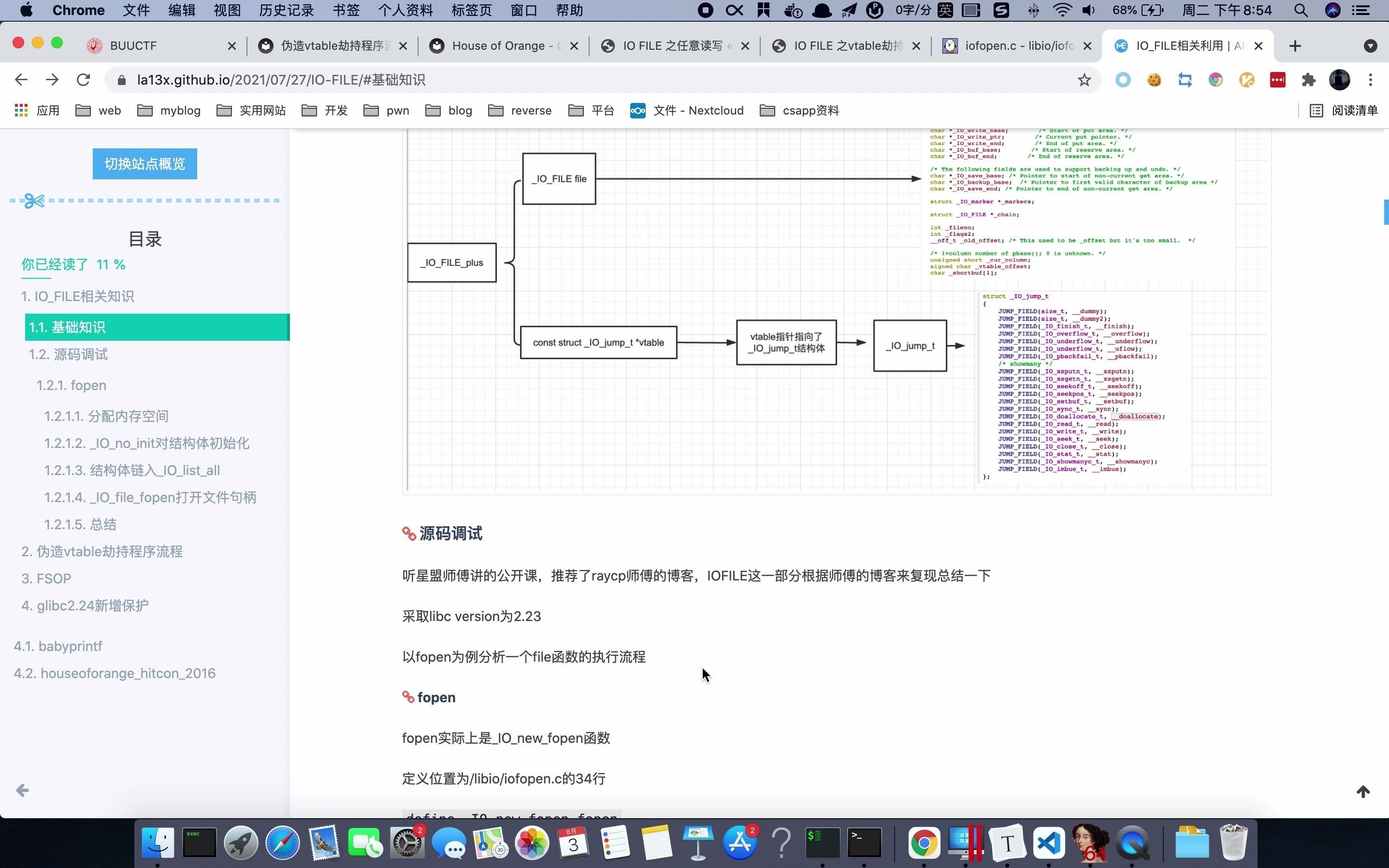Go to 3. FSOP section in contents
The image size is (1389, 868).
click(x=46, y=579)
